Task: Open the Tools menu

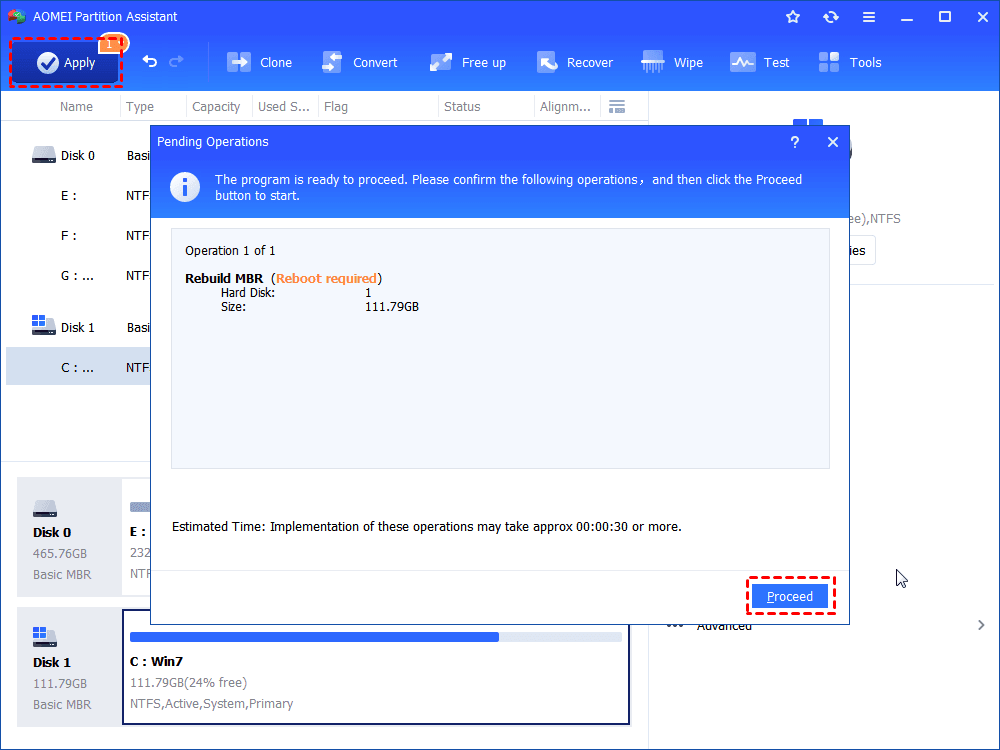Action: click(849, 62)
